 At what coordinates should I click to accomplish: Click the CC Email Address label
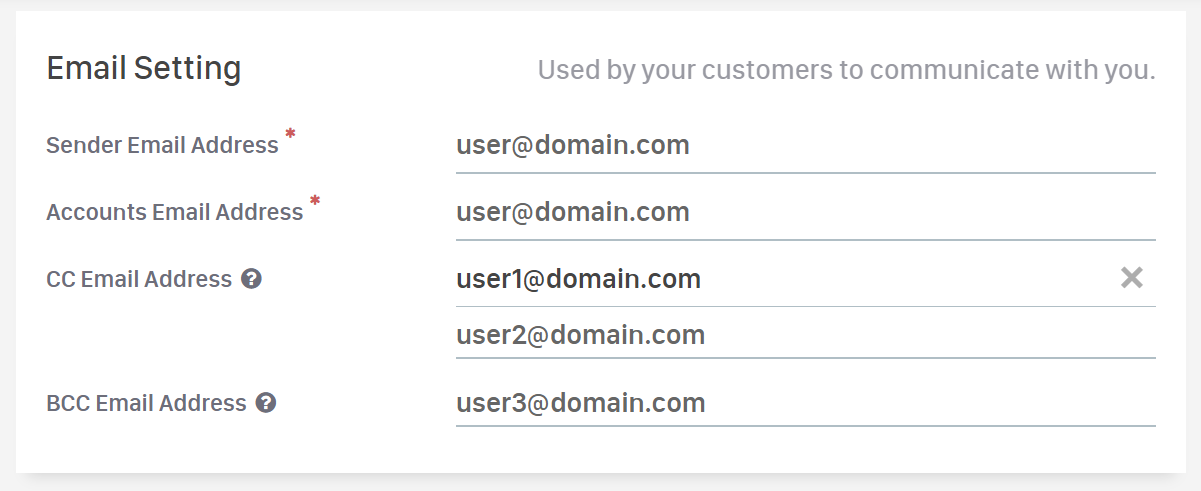pos(139,280)
